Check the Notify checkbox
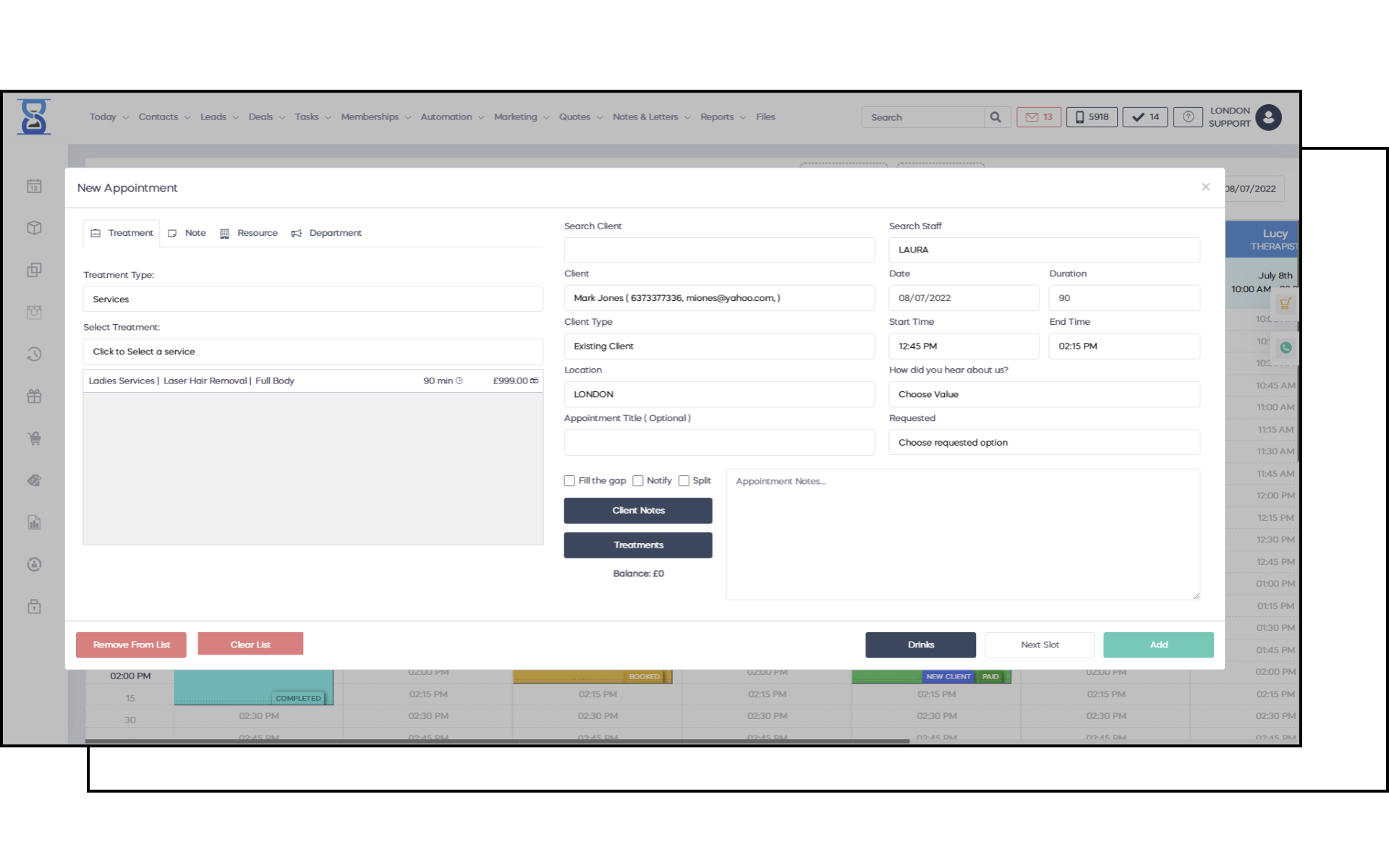Image resolution: width=1389 pixels, height=868 pixels. coord(637,481)
